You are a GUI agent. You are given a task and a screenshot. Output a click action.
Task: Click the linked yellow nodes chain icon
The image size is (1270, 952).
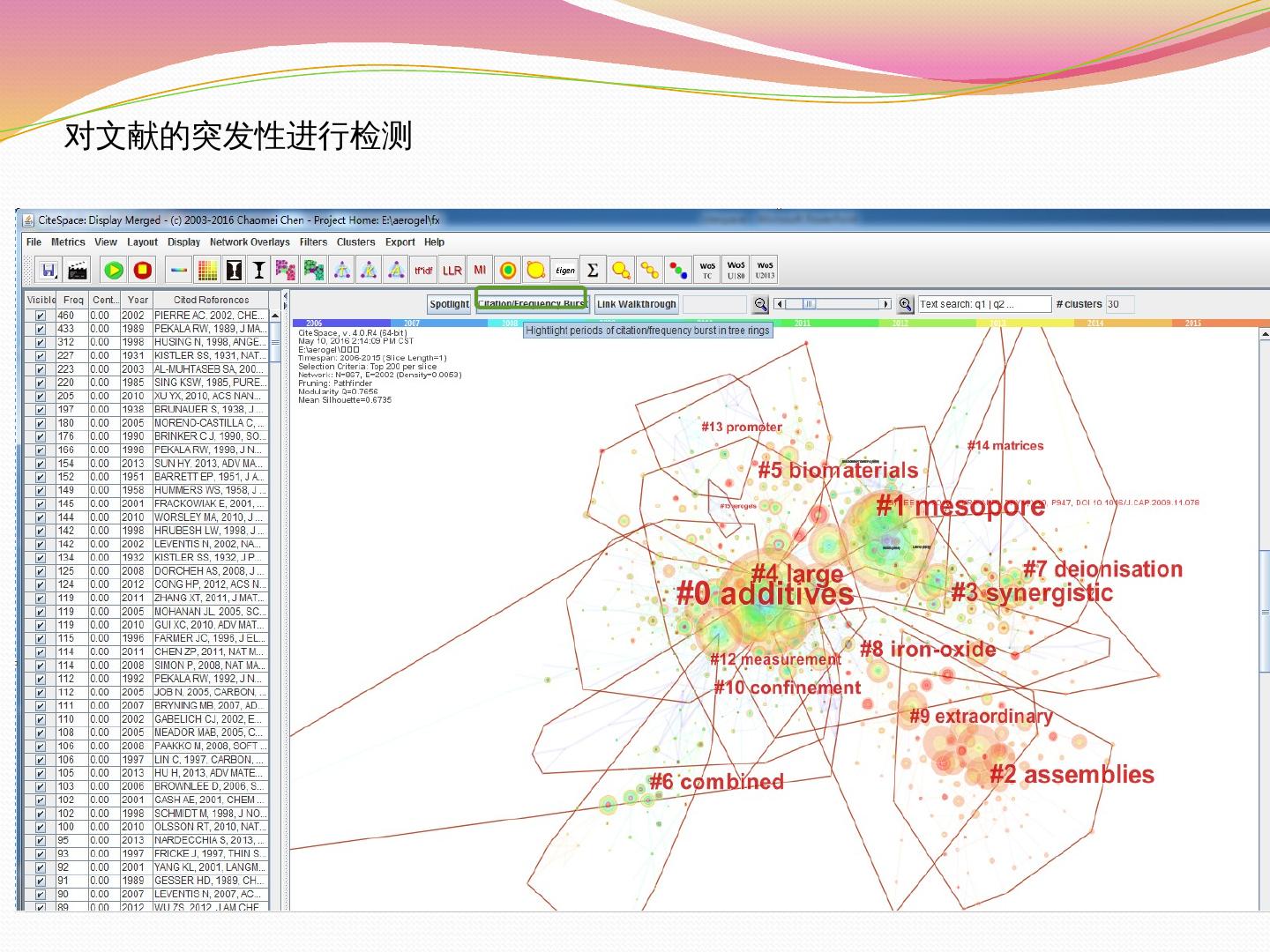(x=650, y=270)
